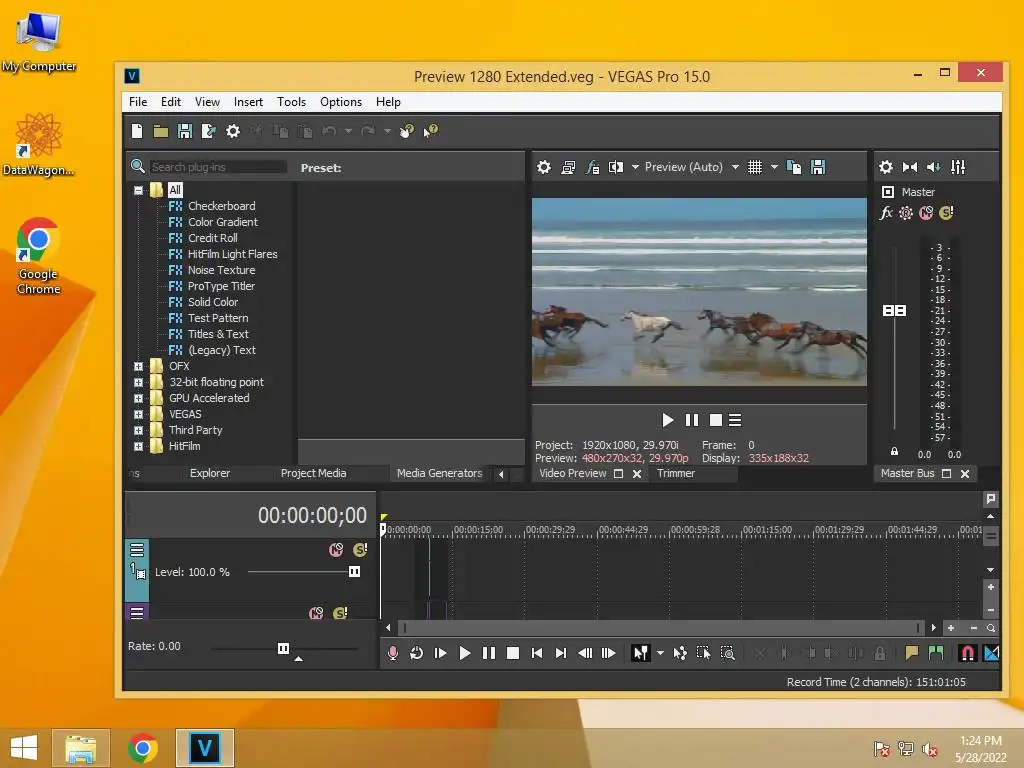1024x768 pixels.
Task: Adjust the Master volume fader
Action: [894, 311]
